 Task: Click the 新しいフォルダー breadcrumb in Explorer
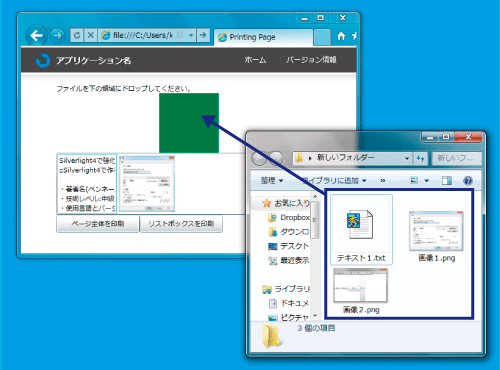point(345,157)
